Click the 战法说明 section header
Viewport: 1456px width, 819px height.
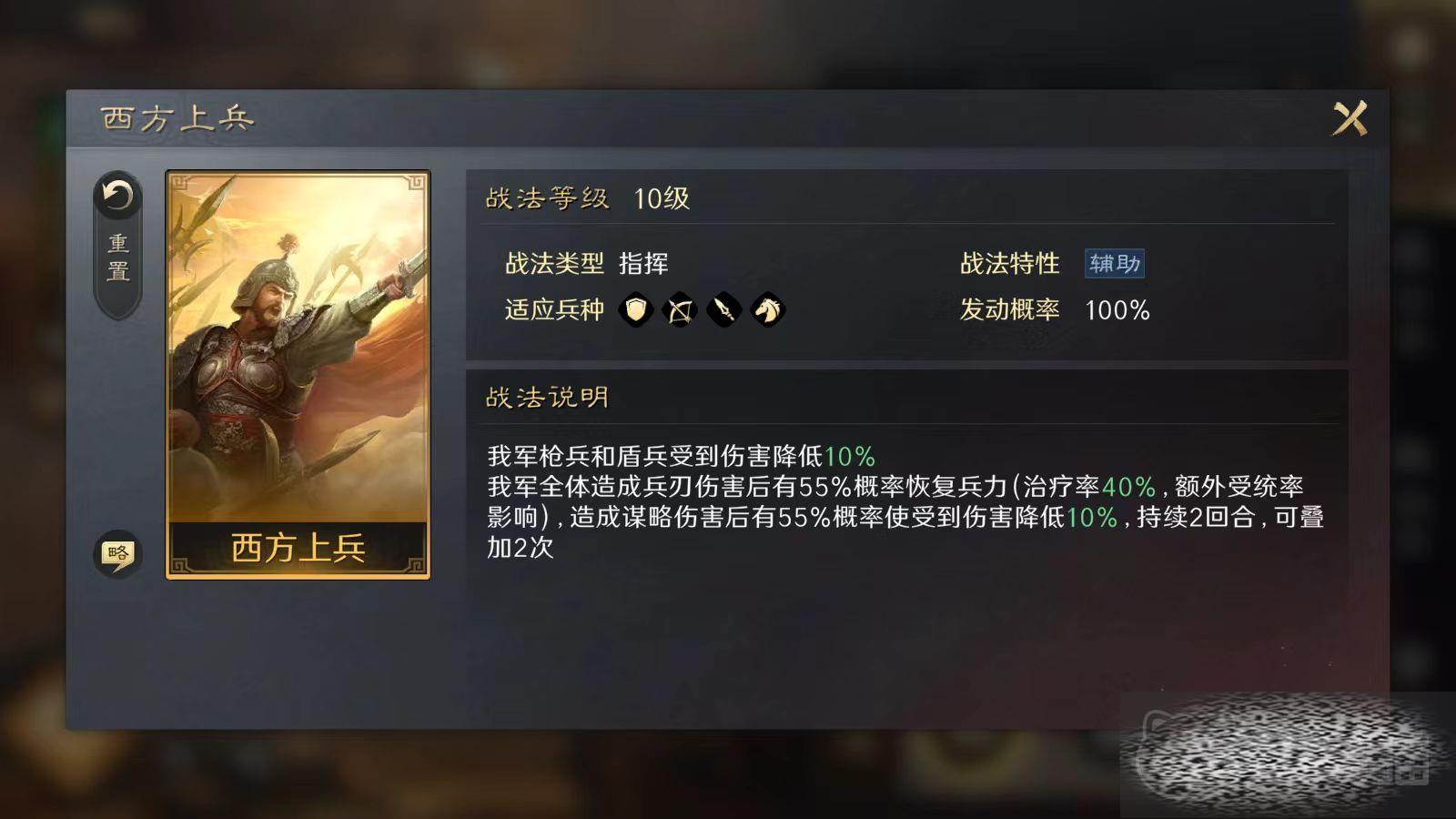547,398
